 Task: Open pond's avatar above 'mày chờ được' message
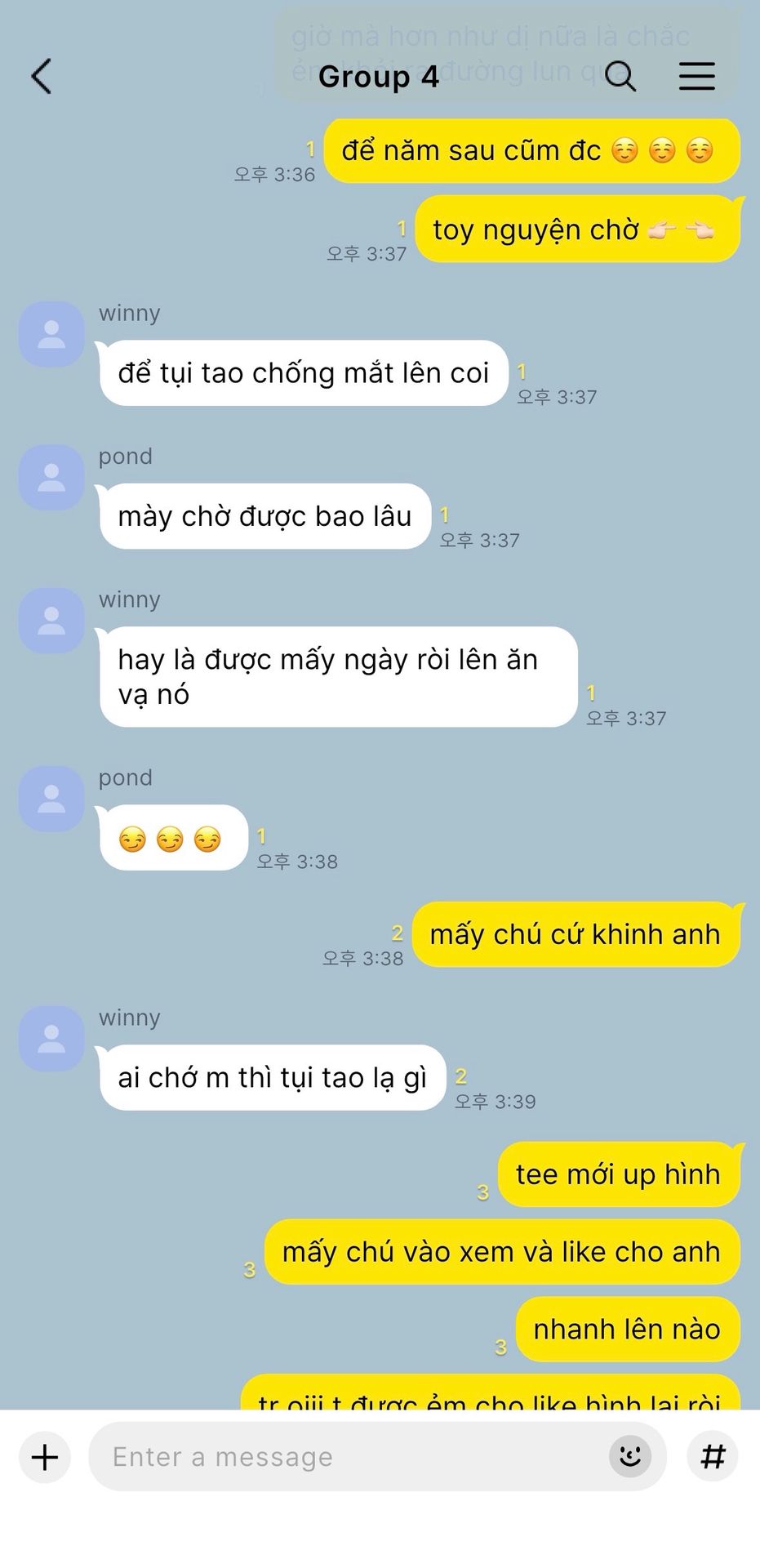pyautogui.click(x=51, y=478)
